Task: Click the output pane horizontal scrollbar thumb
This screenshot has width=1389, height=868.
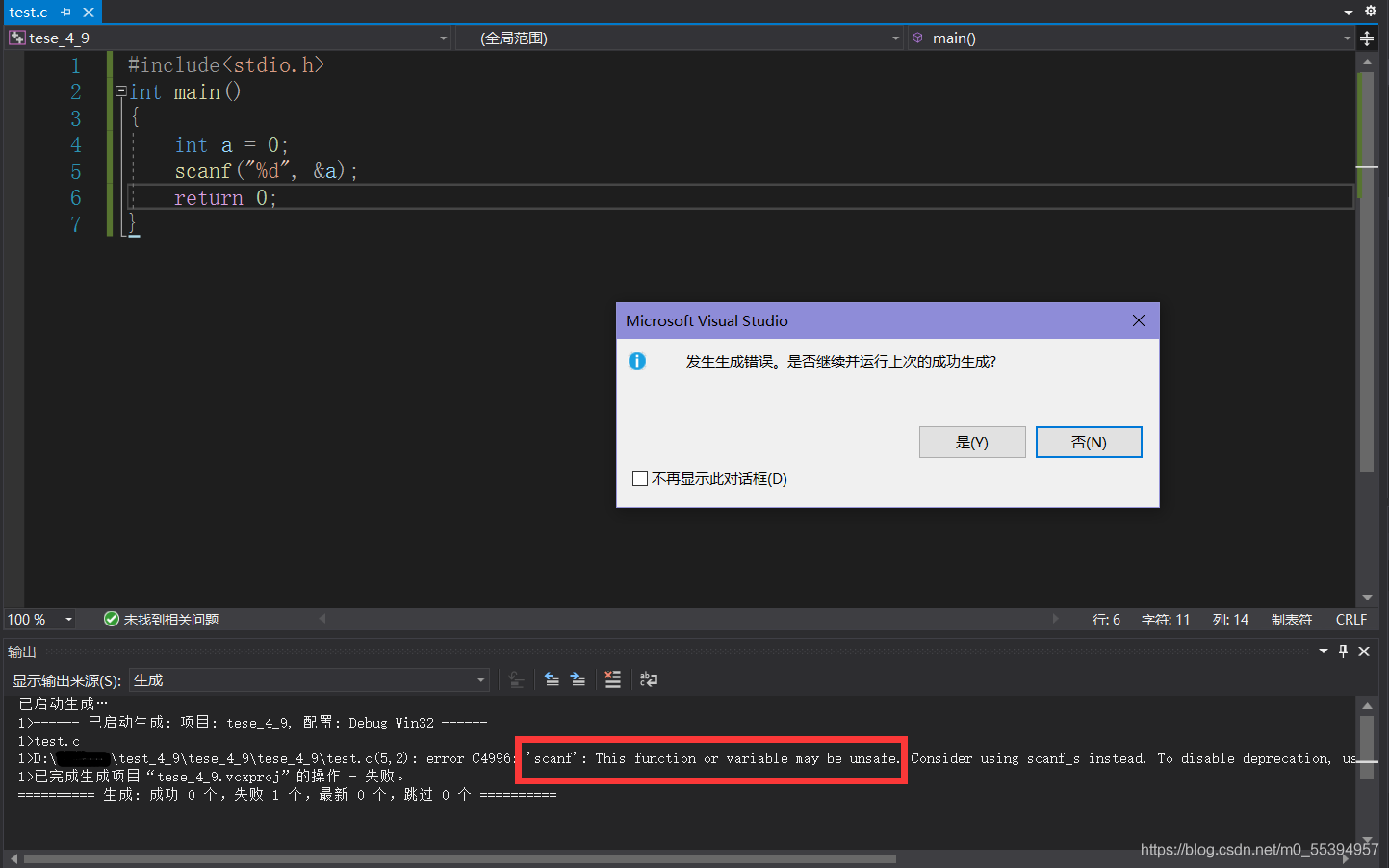Action: pos(460,858)
